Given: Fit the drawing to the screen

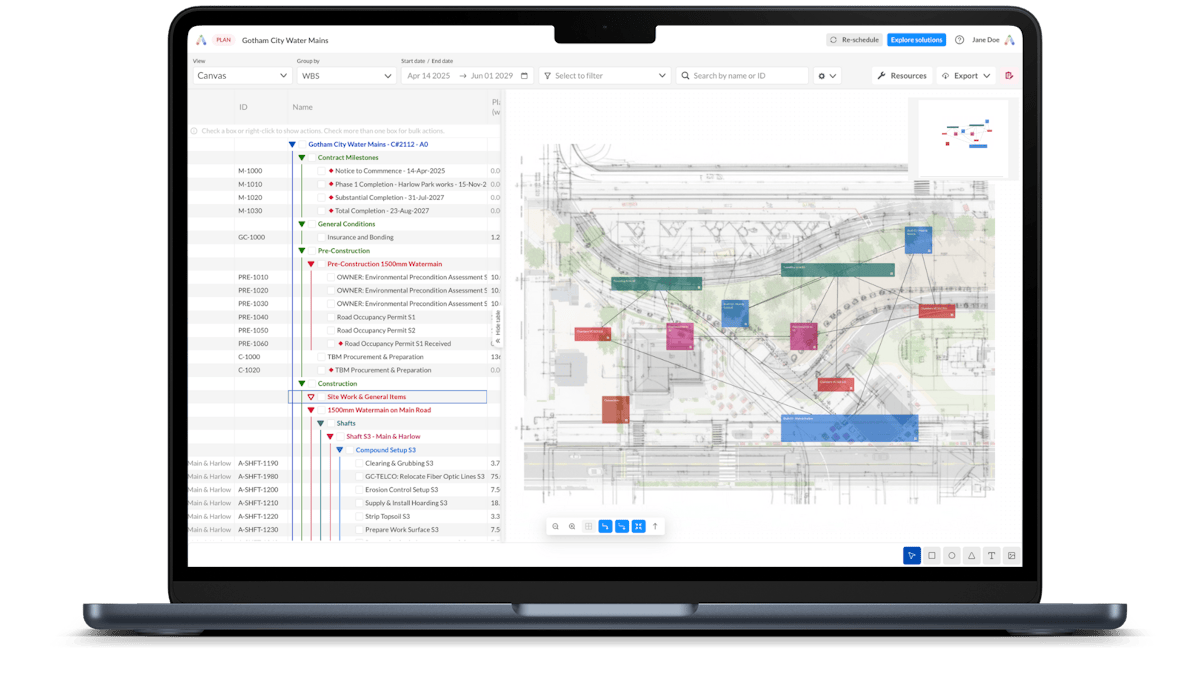Looking at the screenshot, I should pyautogui.click(x=638, y=526).
